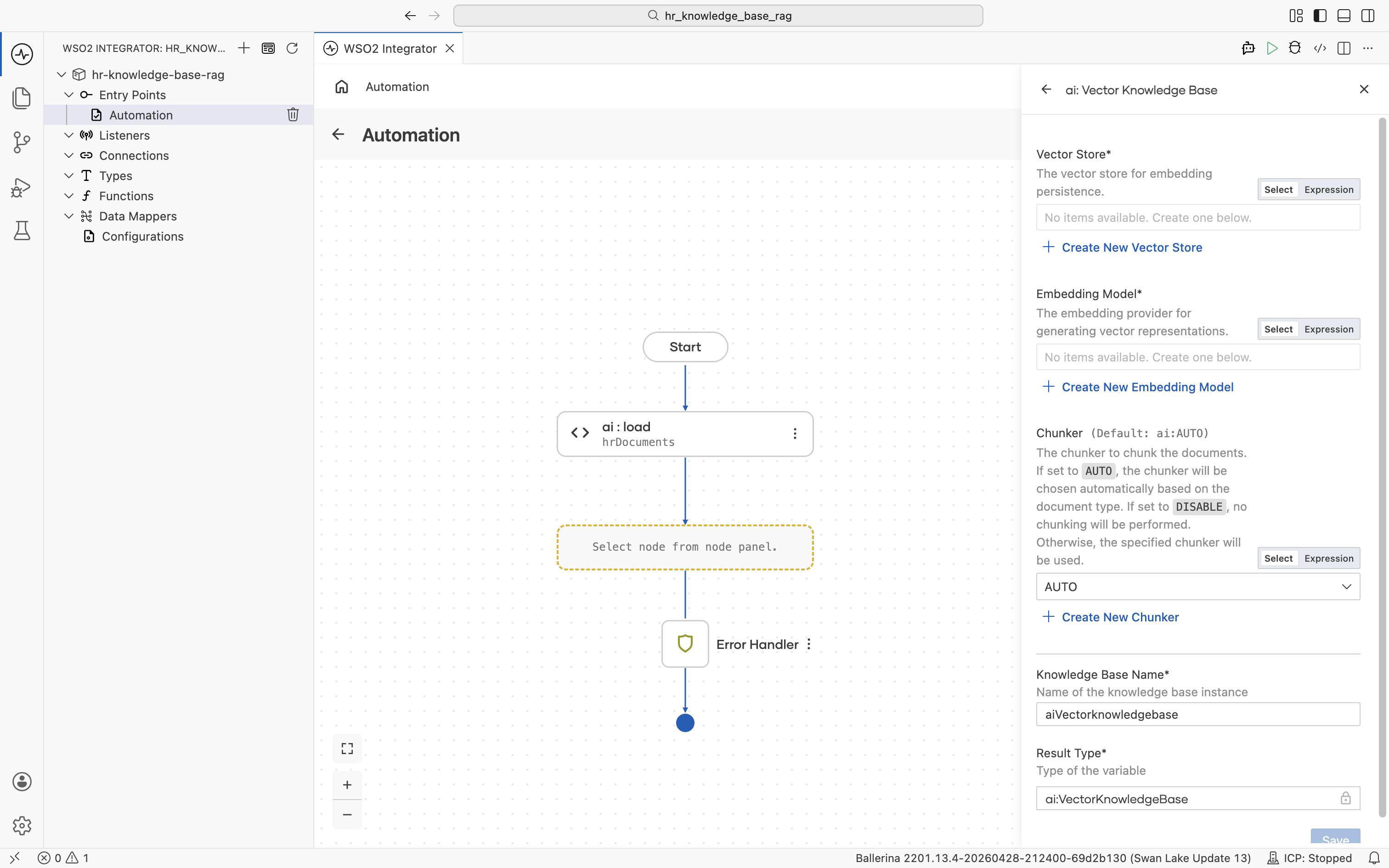Open notifications bell in status bar
The height and width of the screenshot is (868, 1389).
coord(1374,858)
